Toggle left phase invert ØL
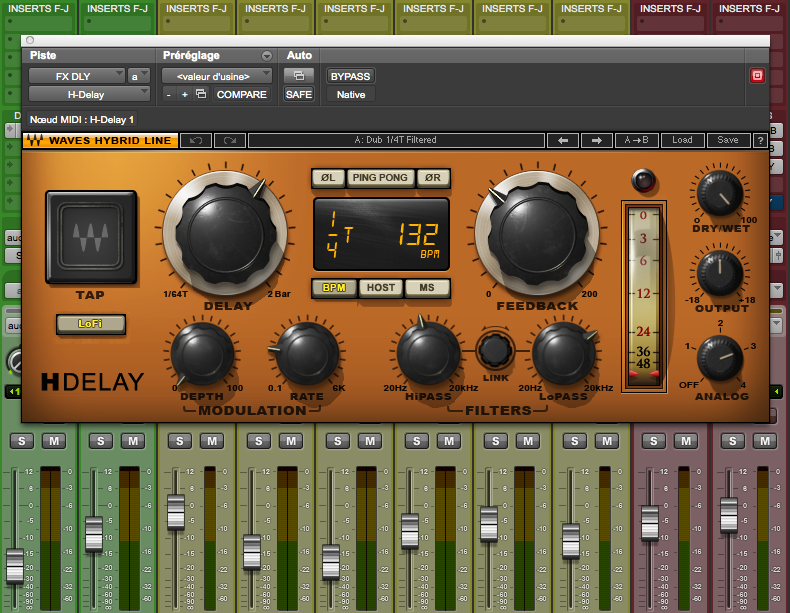The image size is (790, 613). tap(328, 178)
